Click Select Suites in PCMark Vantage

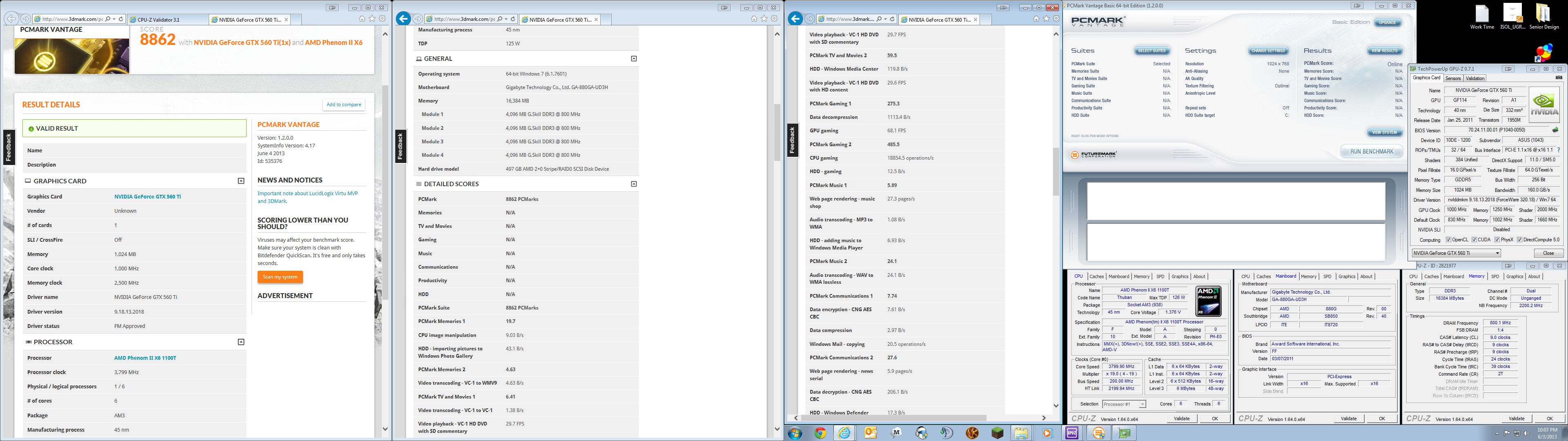(1151, 51)
